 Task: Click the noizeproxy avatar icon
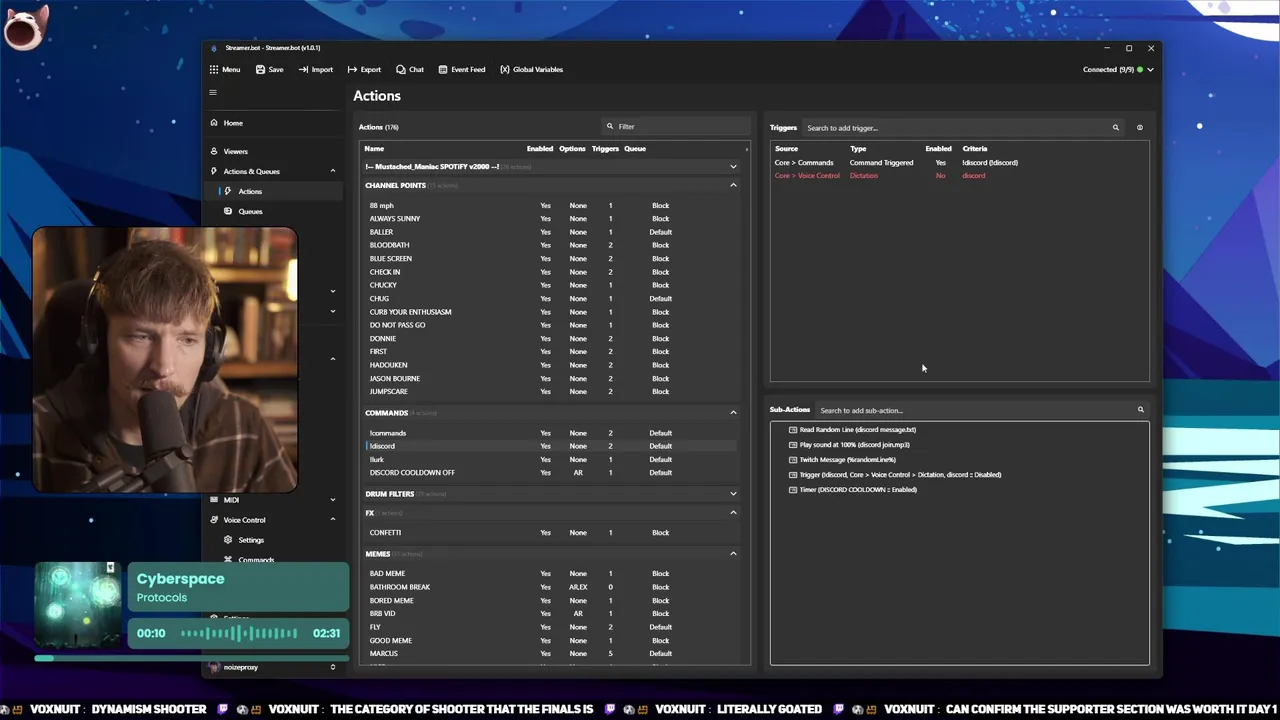point(214,667)
